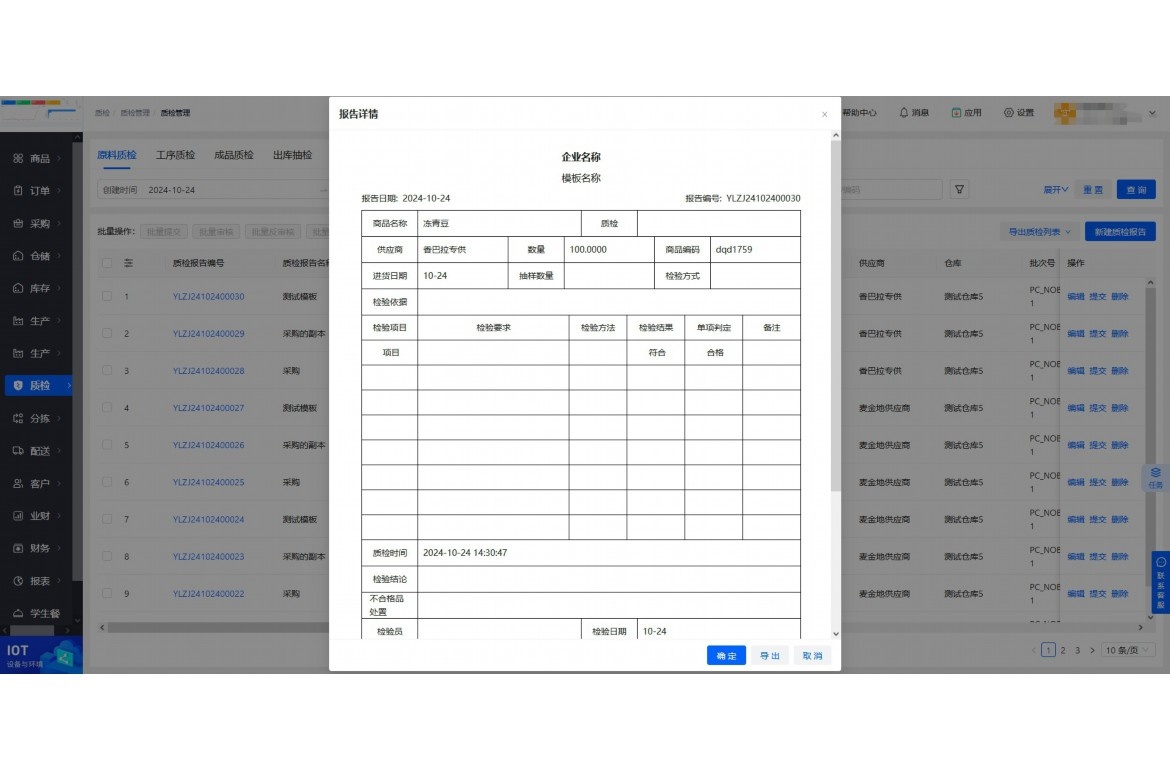1170x770 pixels.
Task: Click the 新建质检报告 button
Action: [x=1120, y=232]
